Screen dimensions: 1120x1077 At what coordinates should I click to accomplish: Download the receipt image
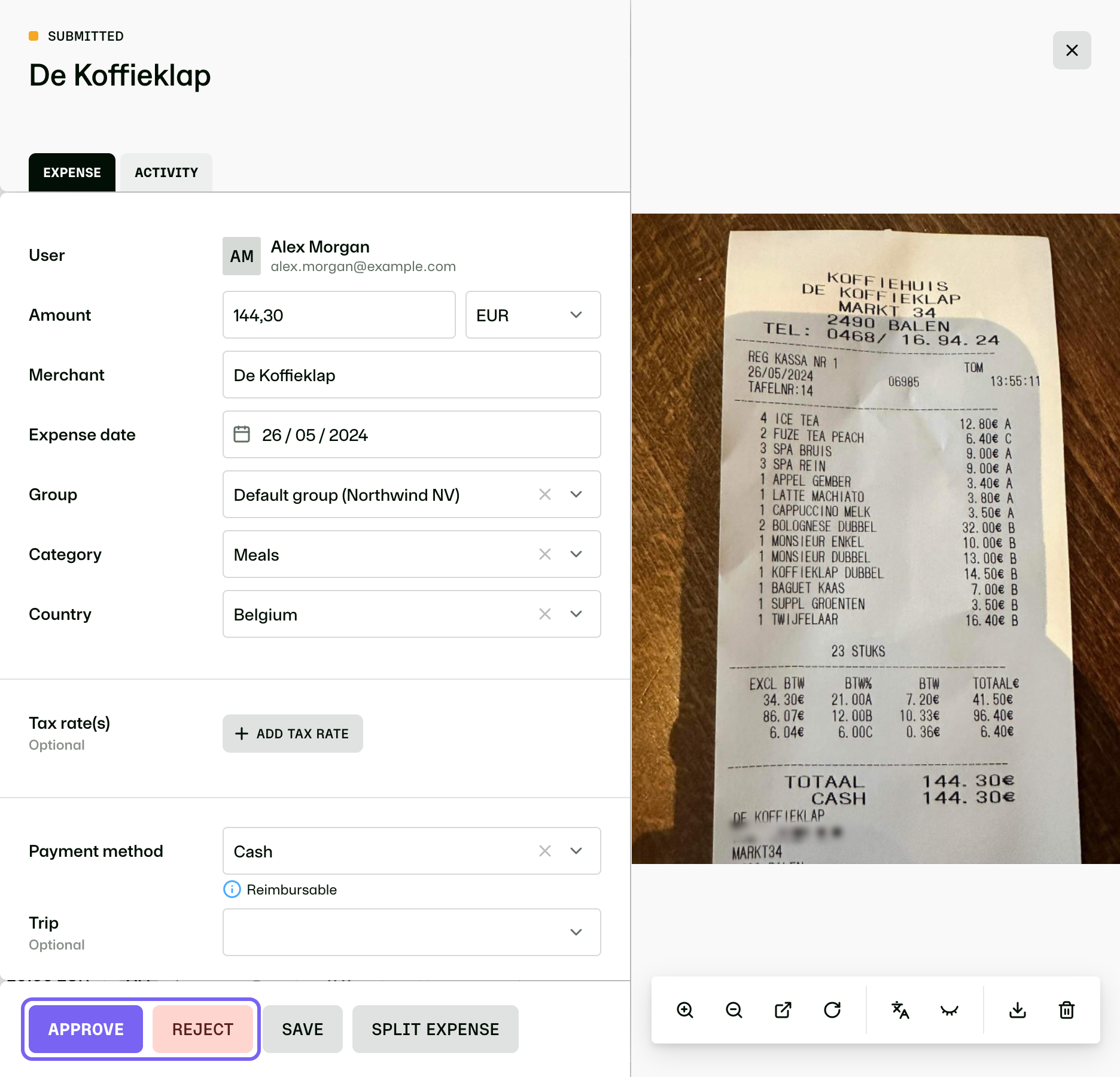1018,1010
